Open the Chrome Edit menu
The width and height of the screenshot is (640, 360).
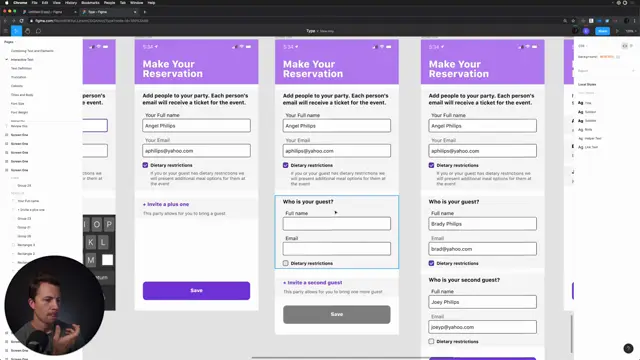pyautogui.click(x=45, y=3)
